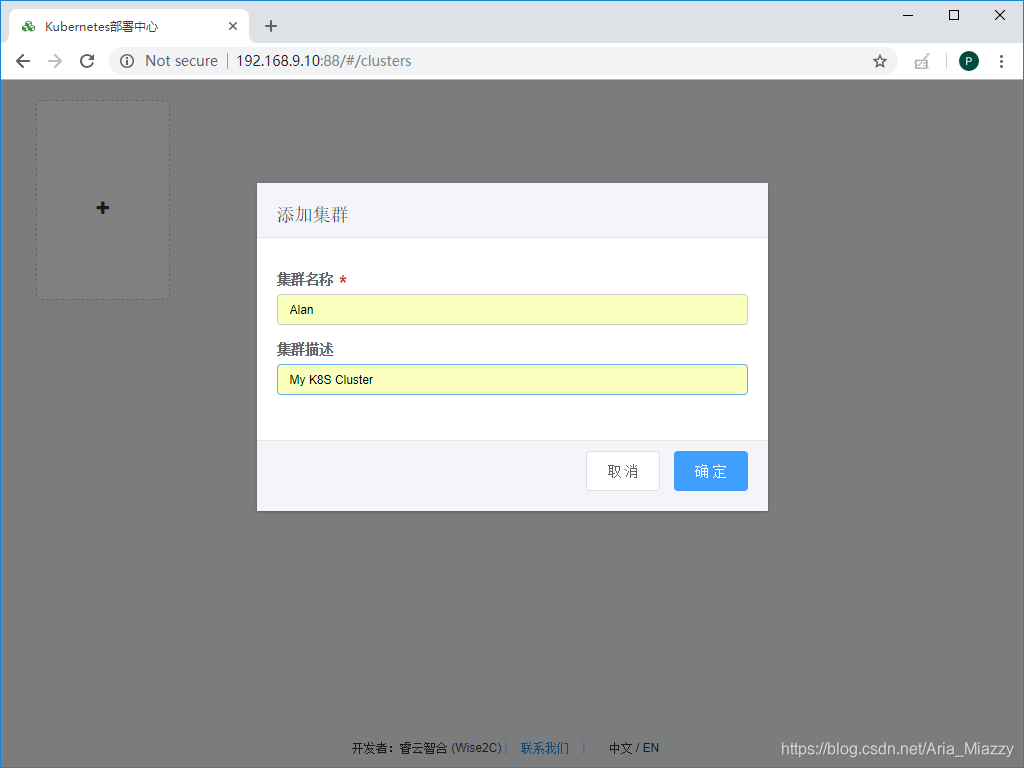Maximize the browser window
The image size is (1024, 768).
[953, 15]
